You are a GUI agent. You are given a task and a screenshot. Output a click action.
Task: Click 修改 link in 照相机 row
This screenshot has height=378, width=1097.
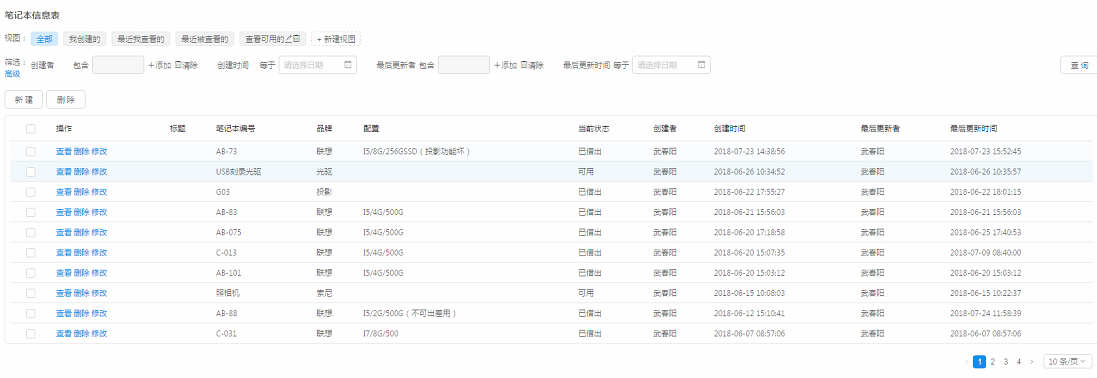99,293
